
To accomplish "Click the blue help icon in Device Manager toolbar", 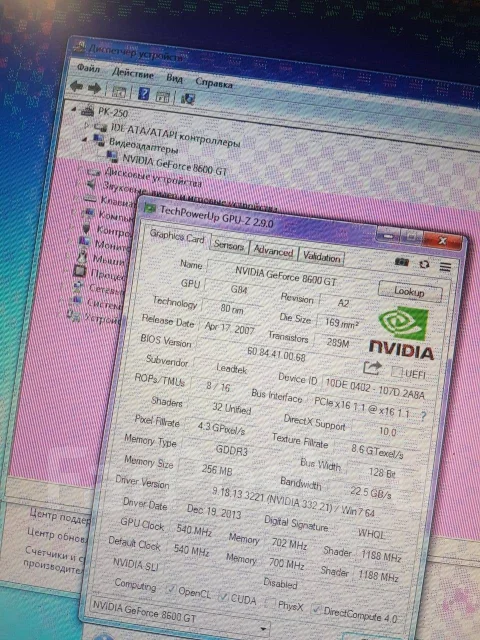I will tap(144, 94).
